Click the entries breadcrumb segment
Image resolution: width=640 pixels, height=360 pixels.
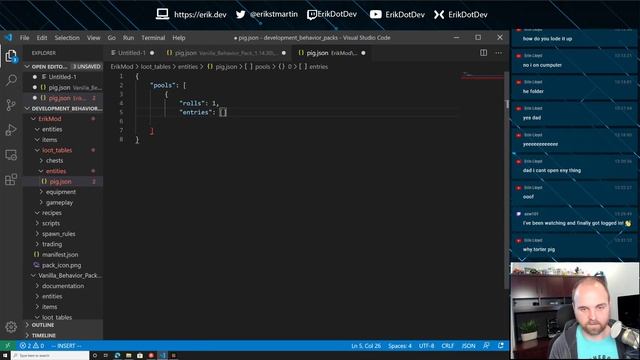pos(313,67)
